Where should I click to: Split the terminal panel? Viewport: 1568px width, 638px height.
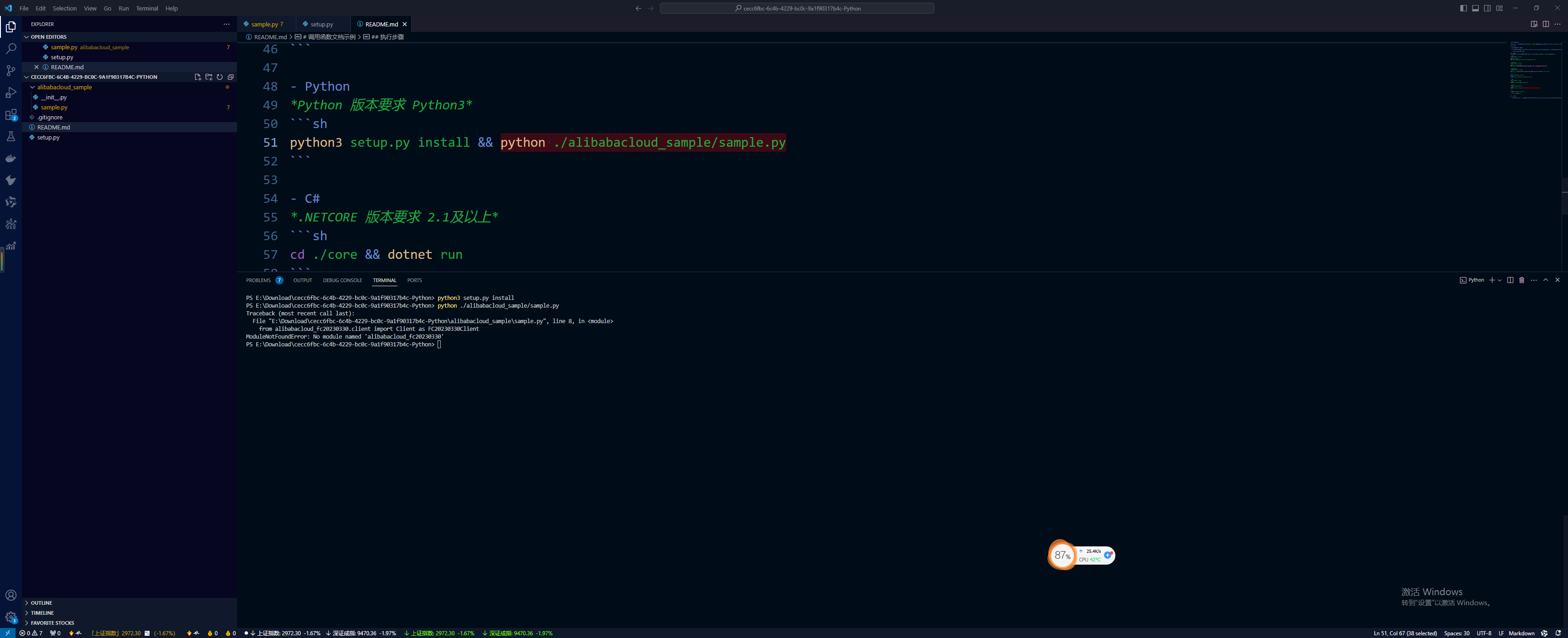pos(1510,280)
